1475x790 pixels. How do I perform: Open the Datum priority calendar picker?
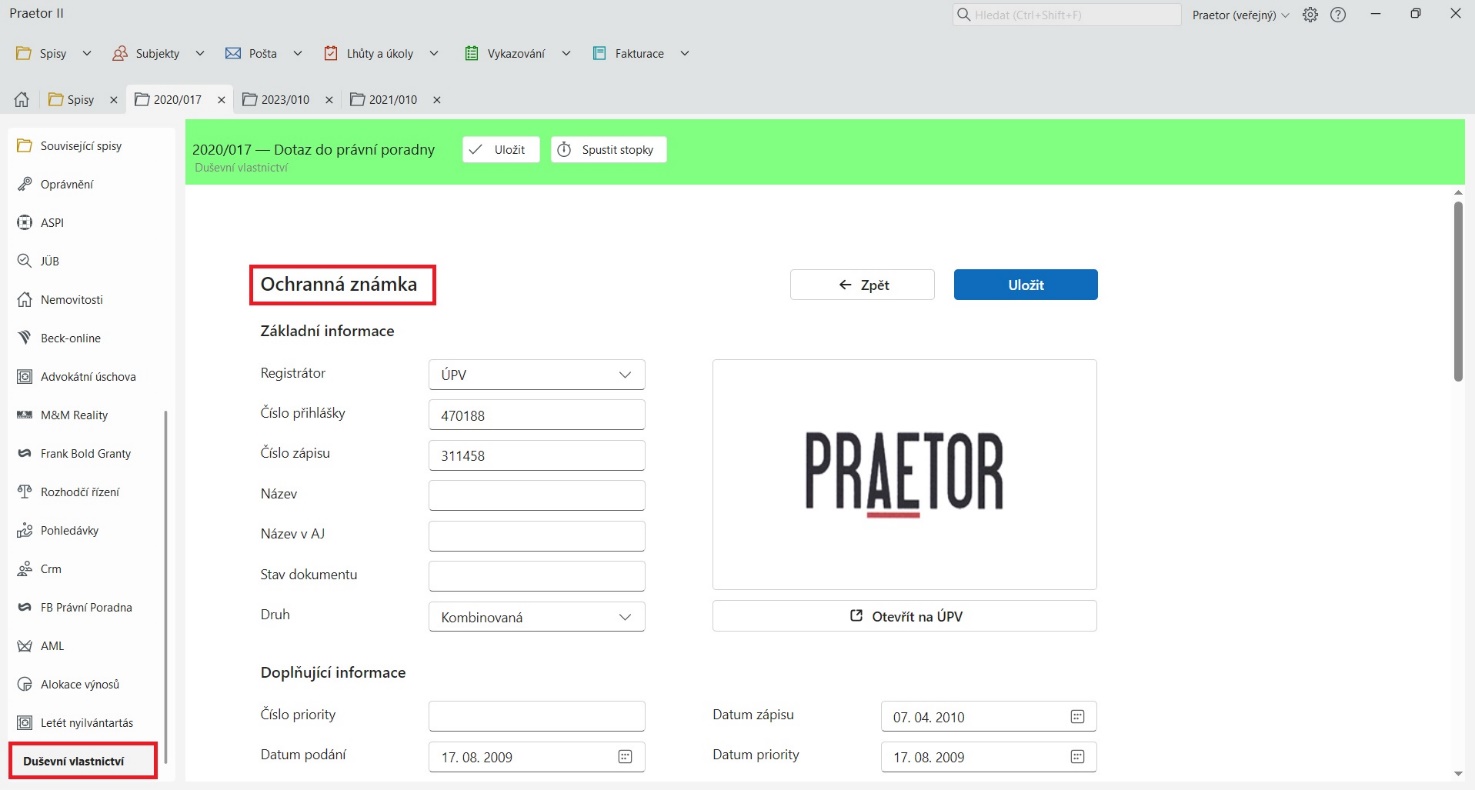pos(1076,757)
